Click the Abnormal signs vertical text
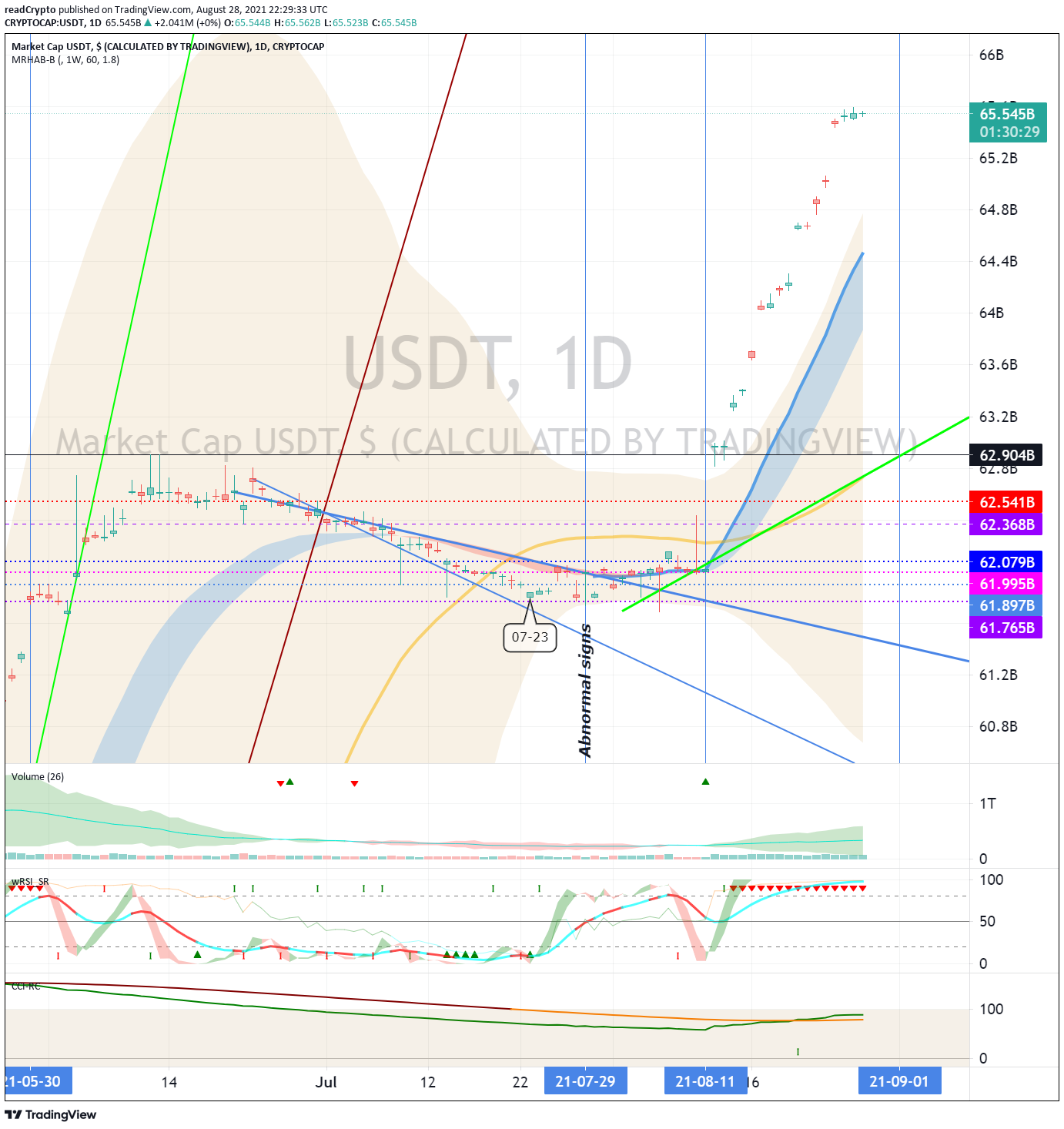Image resolution: width=1064 pixels, height=1129 pixels. tap(585, 691)
